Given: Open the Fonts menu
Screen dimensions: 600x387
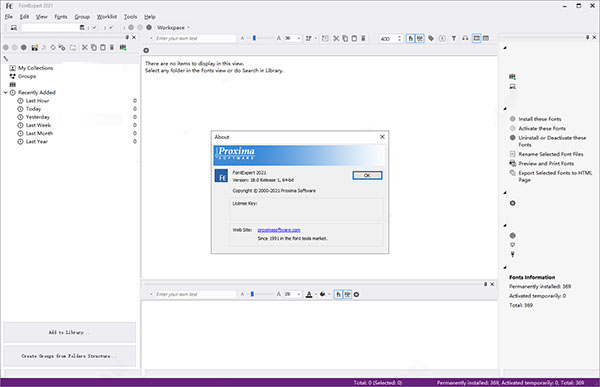Looking at the screenshot, I should pyautogui.click(x=61, y=17).
